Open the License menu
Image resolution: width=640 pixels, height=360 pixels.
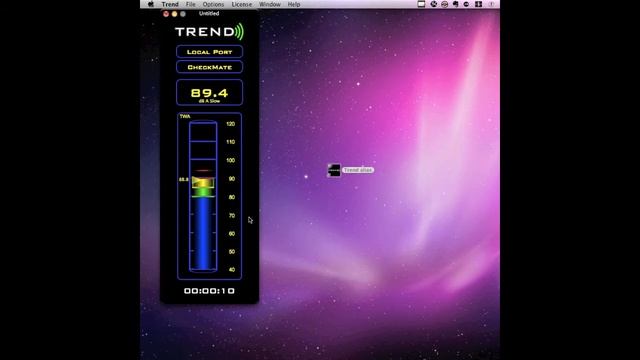point(242,4)
